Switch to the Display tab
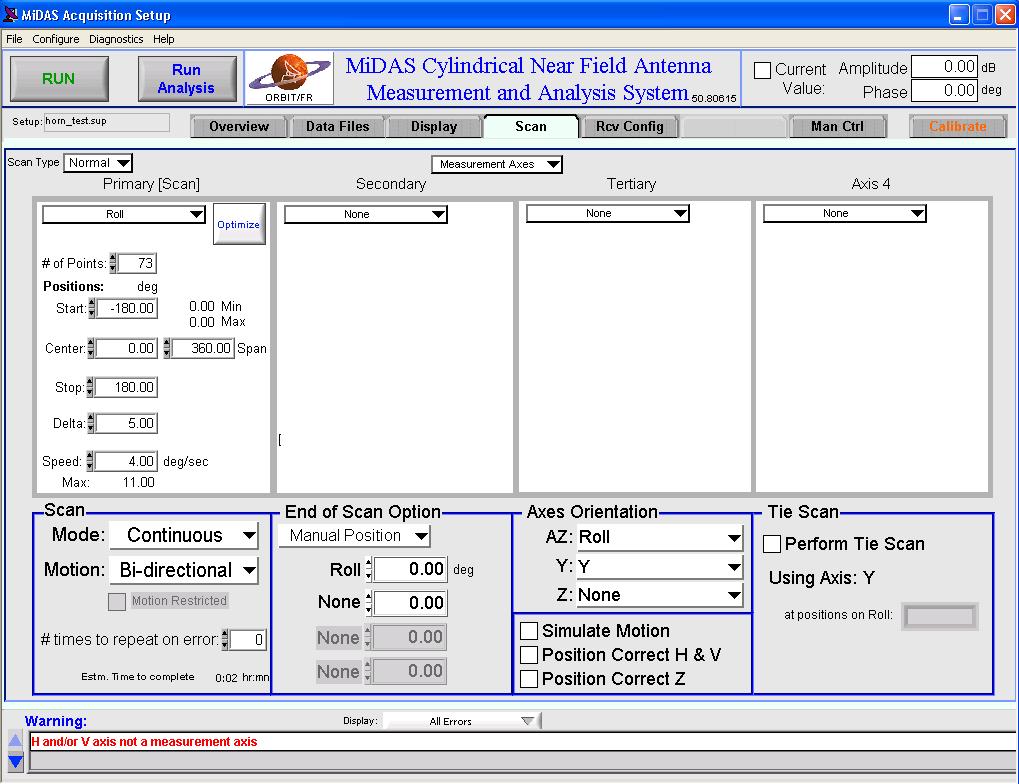The image size is (1019, 784). tap(434, 127)
